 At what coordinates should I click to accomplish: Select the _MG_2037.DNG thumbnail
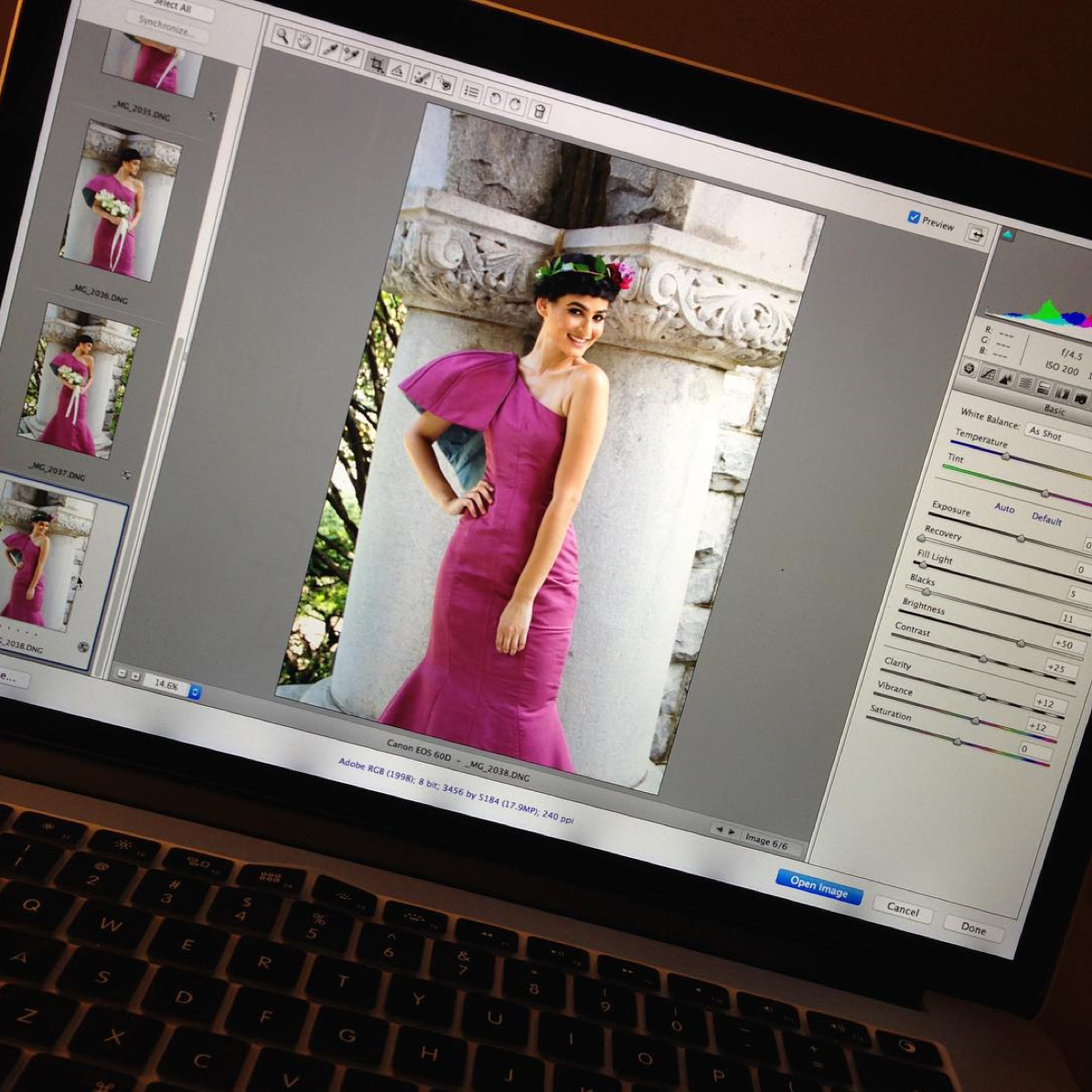78,380
